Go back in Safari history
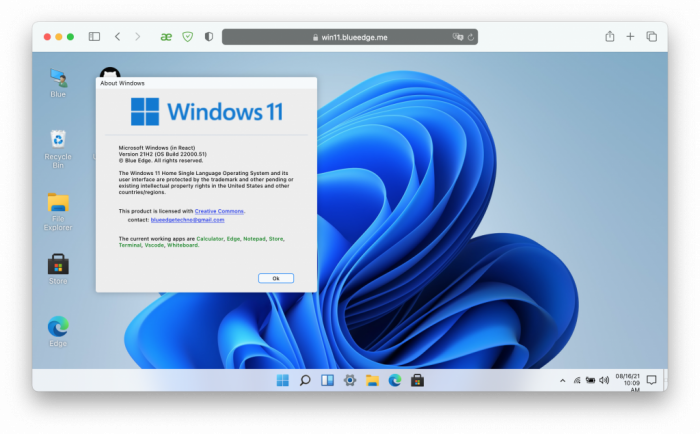This screenshot has width=700, height=434. tap(117, 37)
